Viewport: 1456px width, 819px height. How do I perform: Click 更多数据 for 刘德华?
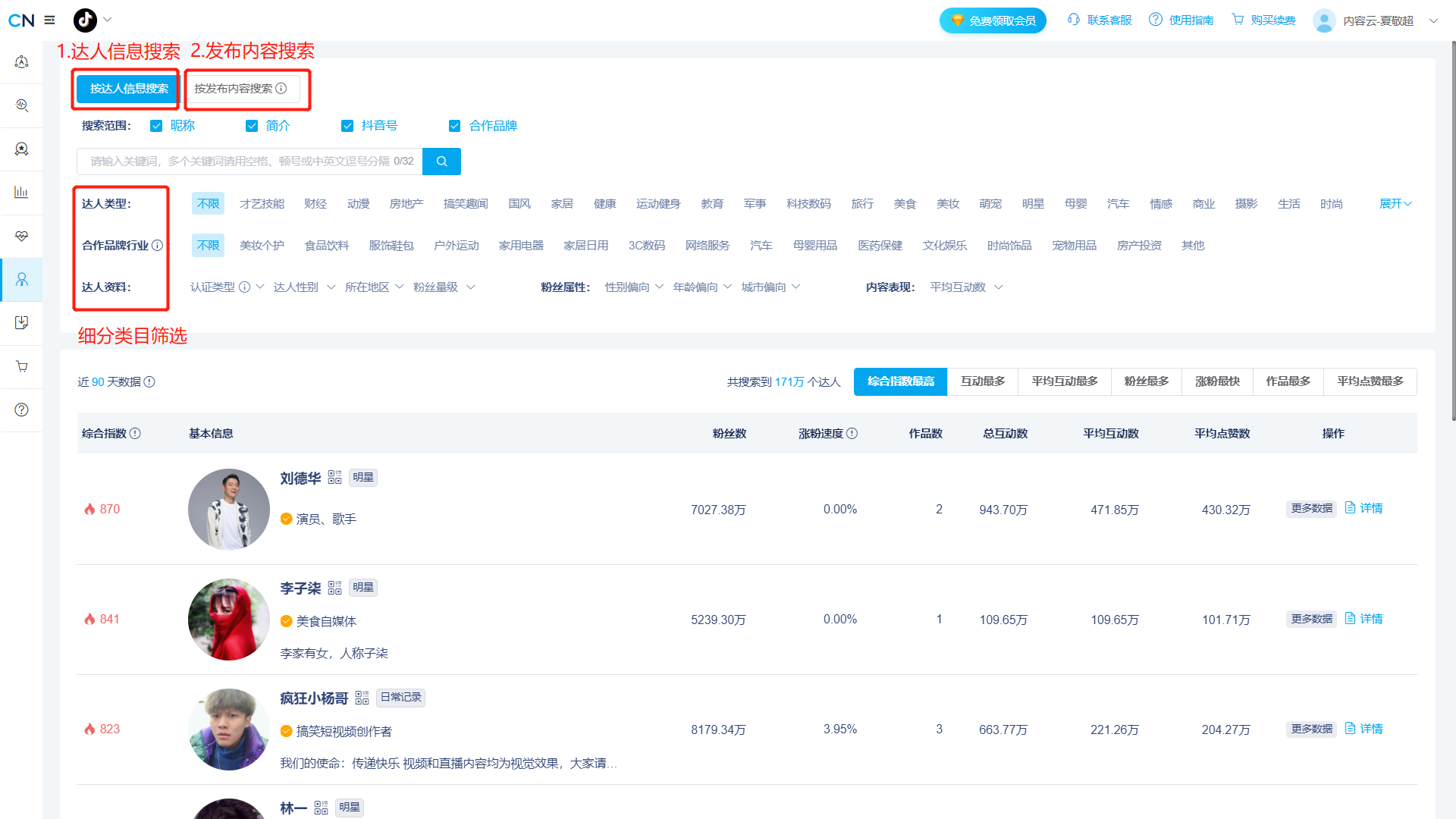[x=1311, y=509]
